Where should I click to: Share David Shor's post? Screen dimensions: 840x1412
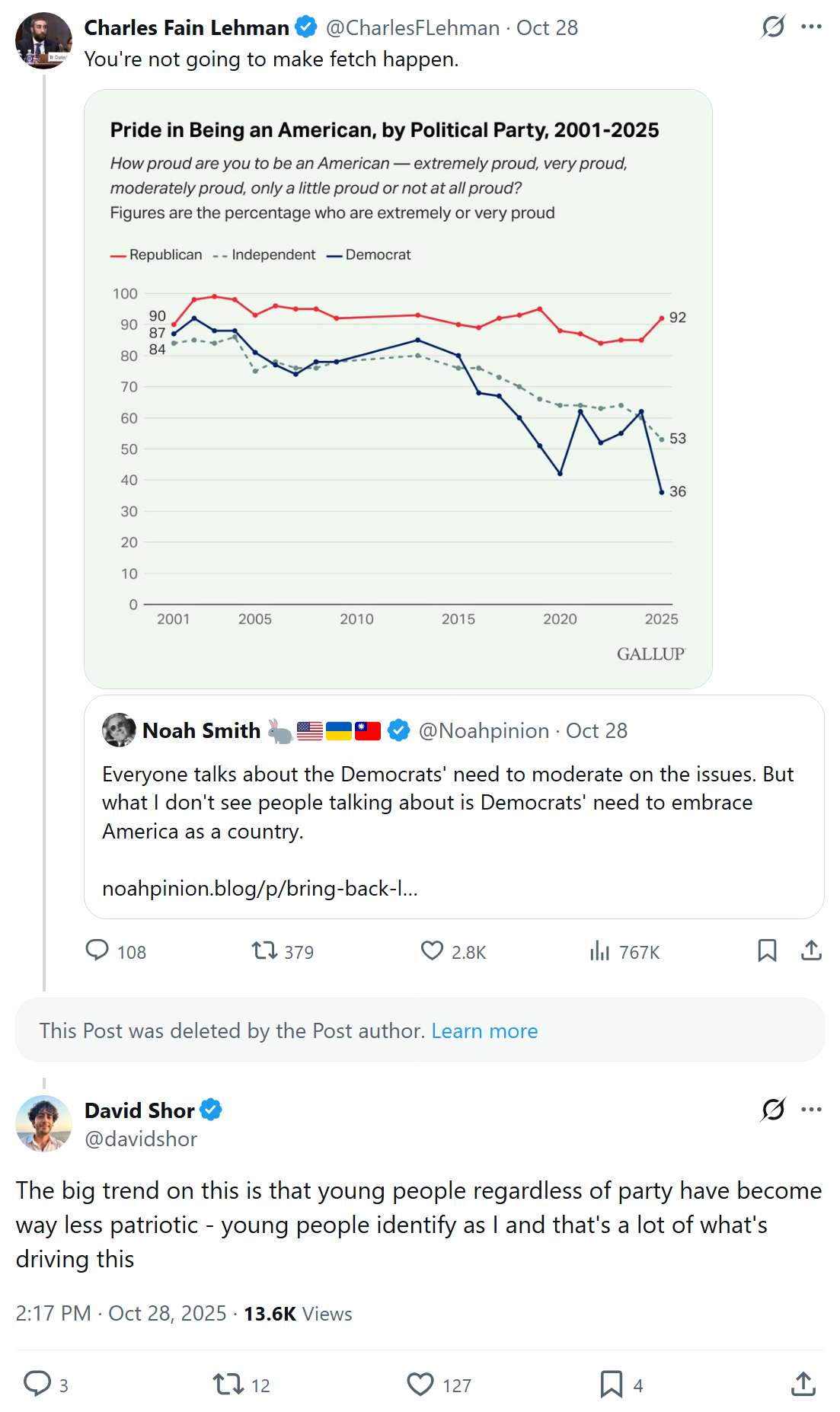click(803, 1384)
